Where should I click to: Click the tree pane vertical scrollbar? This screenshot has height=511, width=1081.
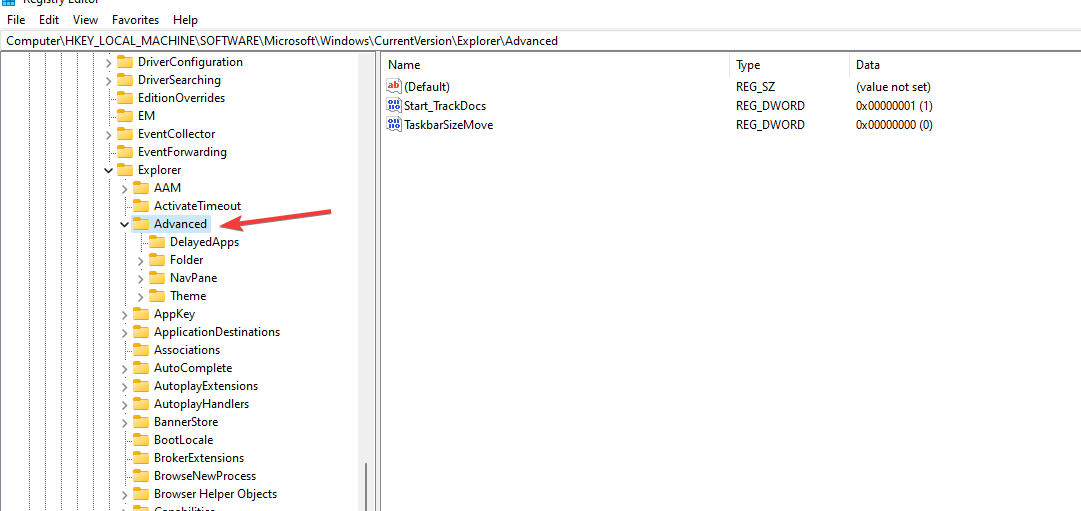366,485
